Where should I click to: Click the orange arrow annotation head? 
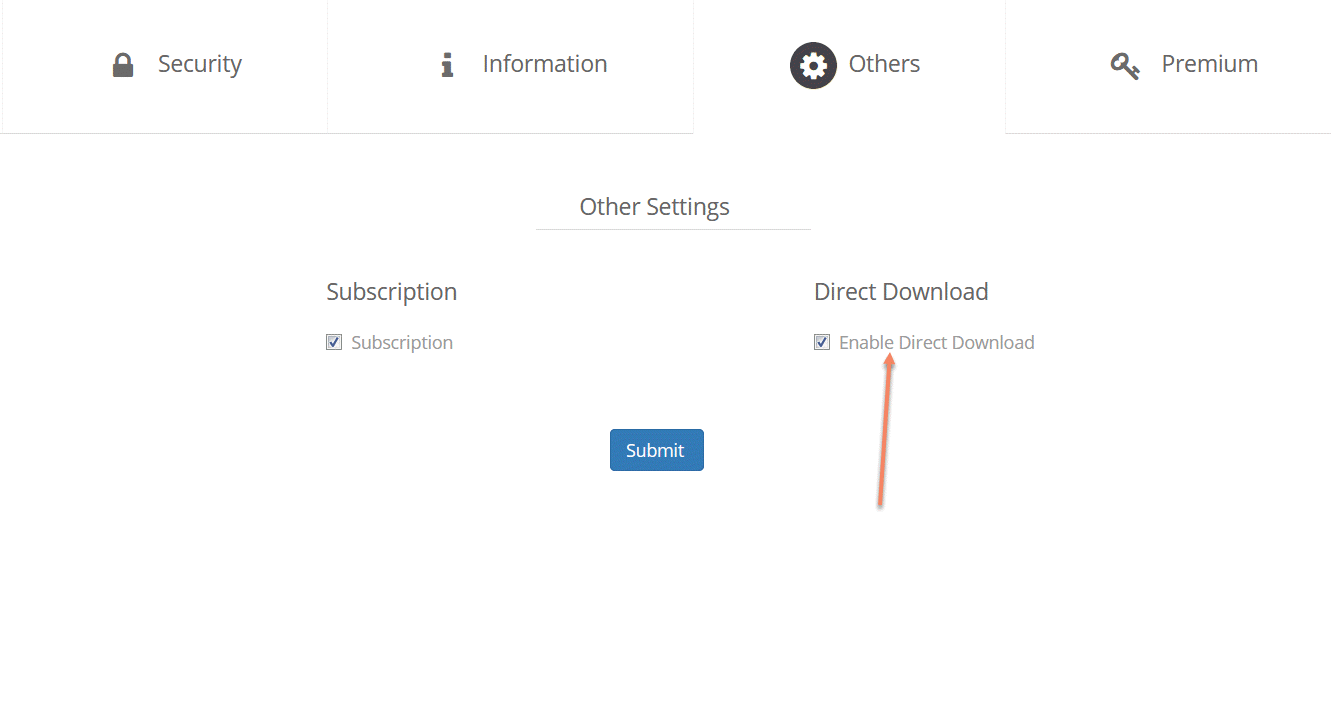pos(889,361)
